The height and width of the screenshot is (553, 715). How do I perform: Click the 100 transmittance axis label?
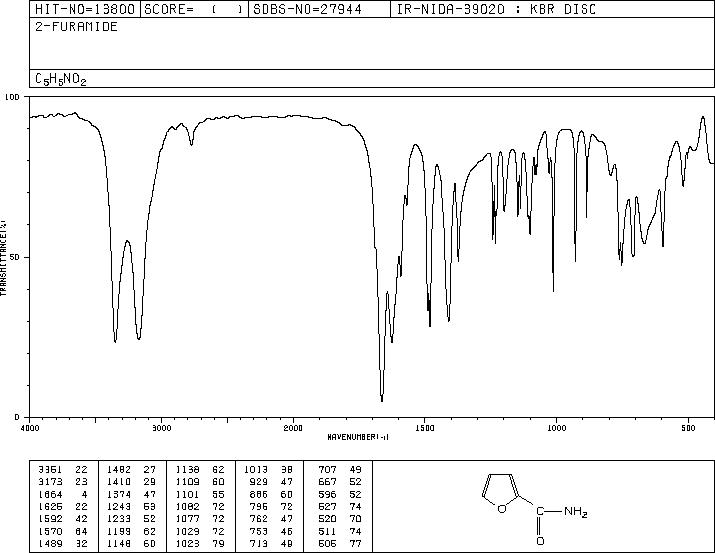(x=12, y=97)
